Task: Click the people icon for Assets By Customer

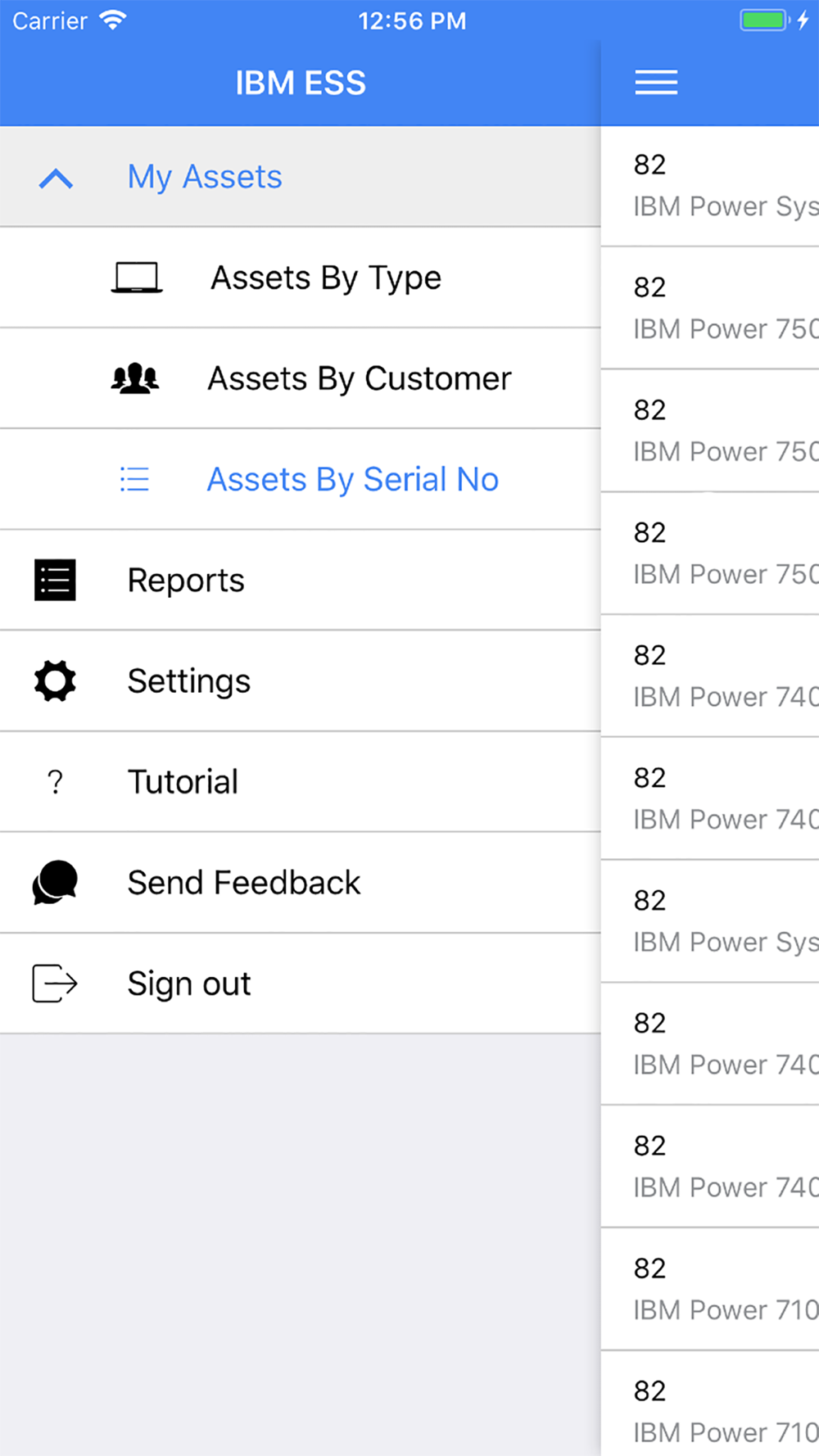Action: (135, 378)
